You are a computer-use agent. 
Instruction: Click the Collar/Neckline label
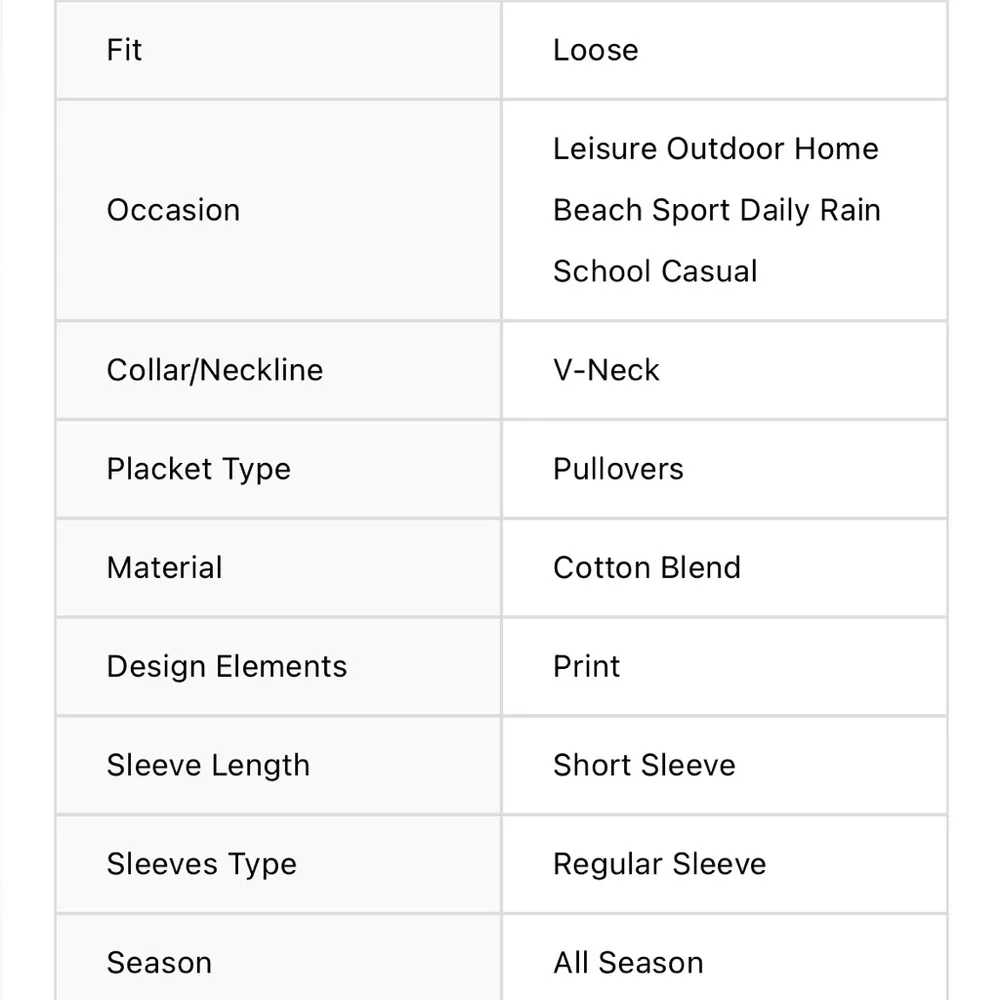point(215,370)
